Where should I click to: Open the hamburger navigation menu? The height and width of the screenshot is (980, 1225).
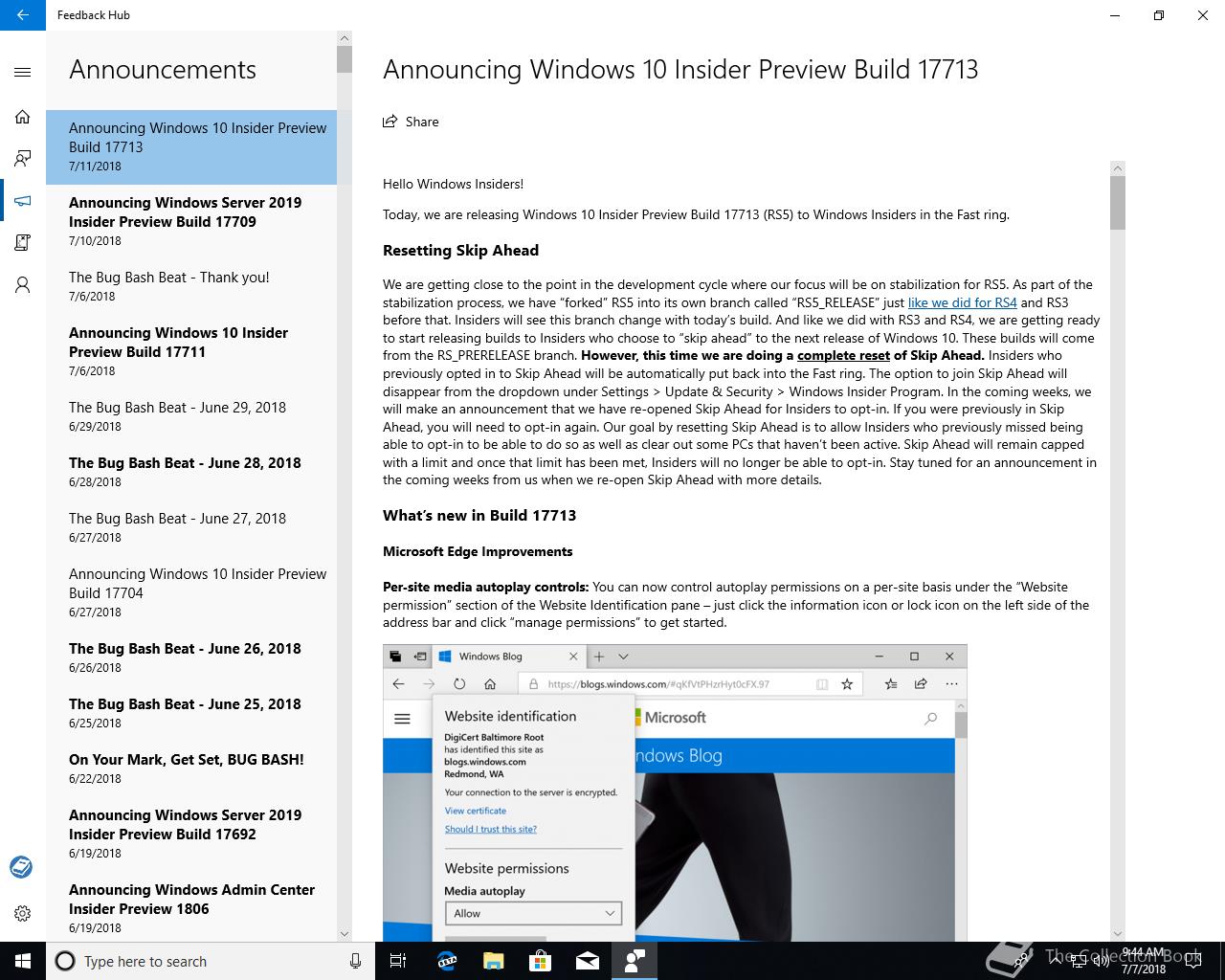coord(23,72)
